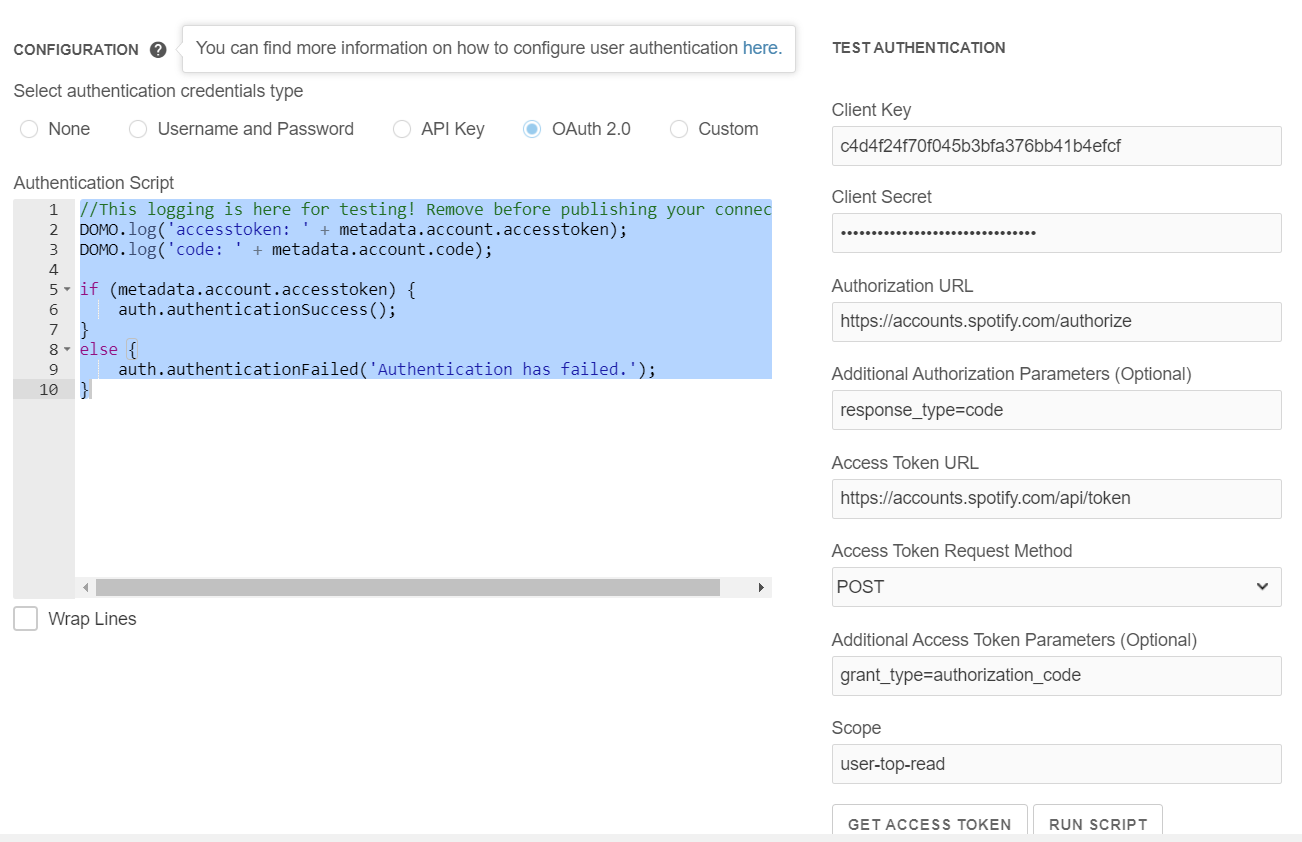Select the None credentials type

click(29, 129)
